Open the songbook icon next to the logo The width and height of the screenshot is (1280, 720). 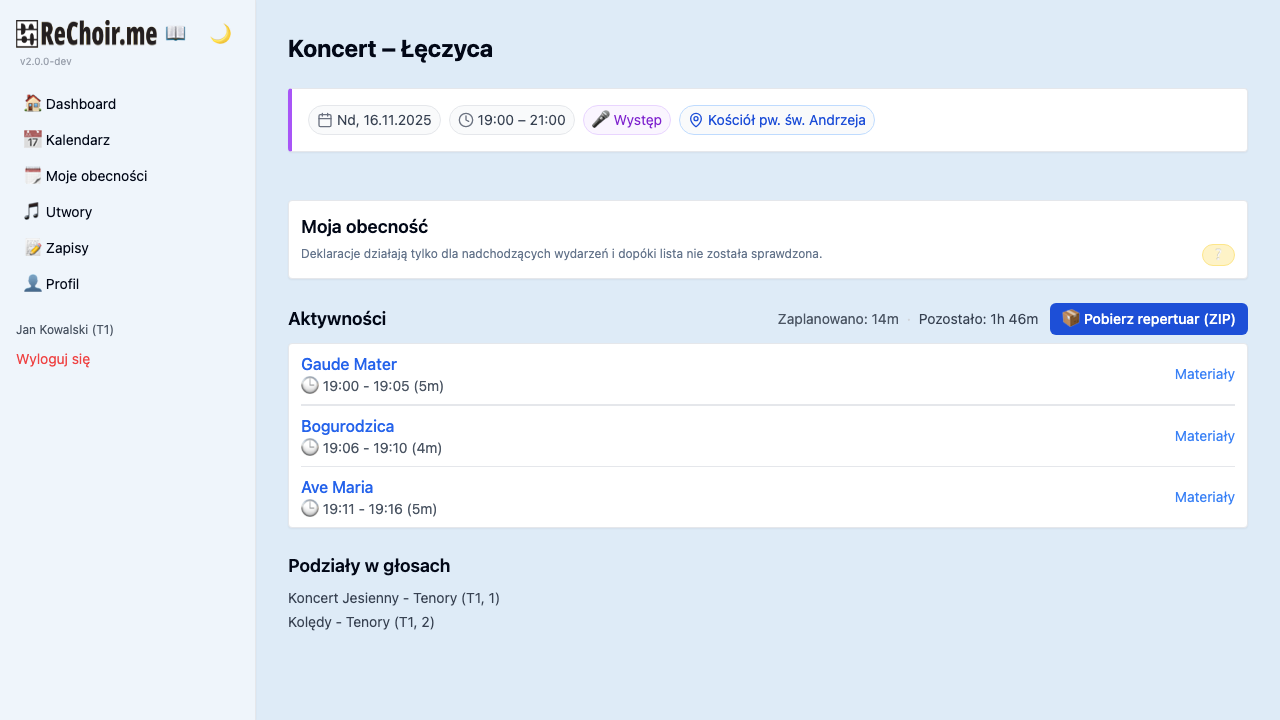click(x=176, y=32)
